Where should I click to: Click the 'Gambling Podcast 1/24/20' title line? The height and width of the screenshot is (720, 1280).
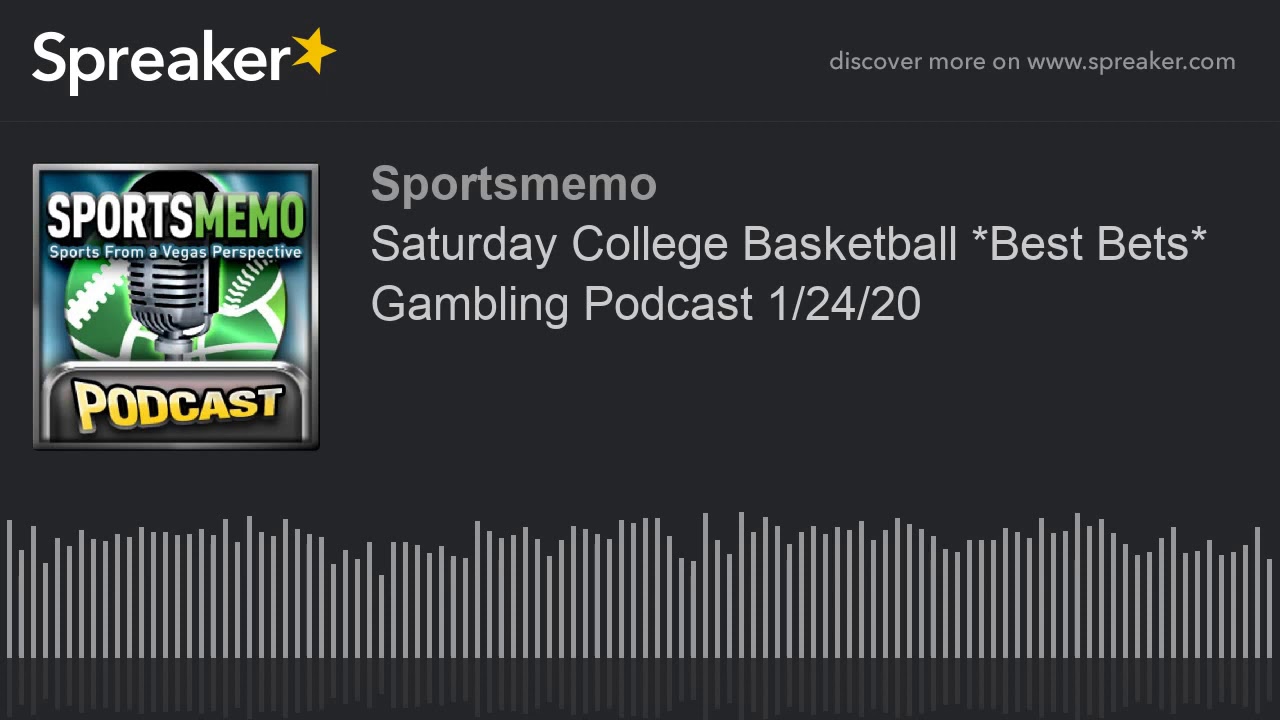coord(646,304)
